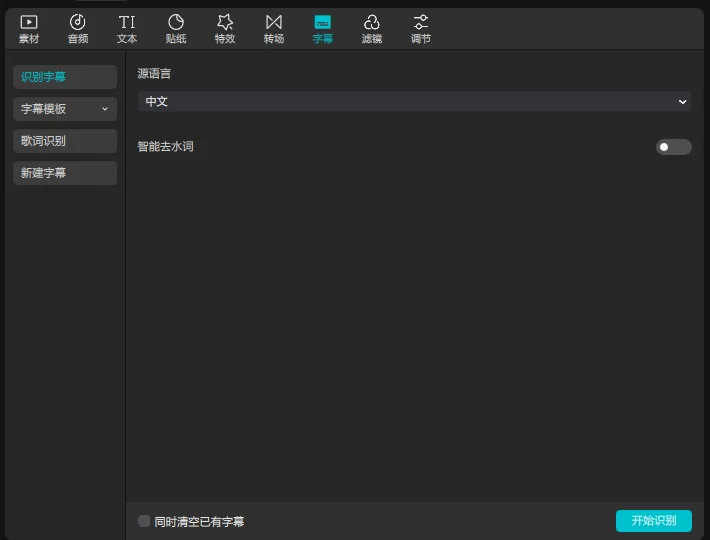Check 同时清空已有字幕 checkbox
This screenshot has height=540, width=710.
tap(144, 521)
